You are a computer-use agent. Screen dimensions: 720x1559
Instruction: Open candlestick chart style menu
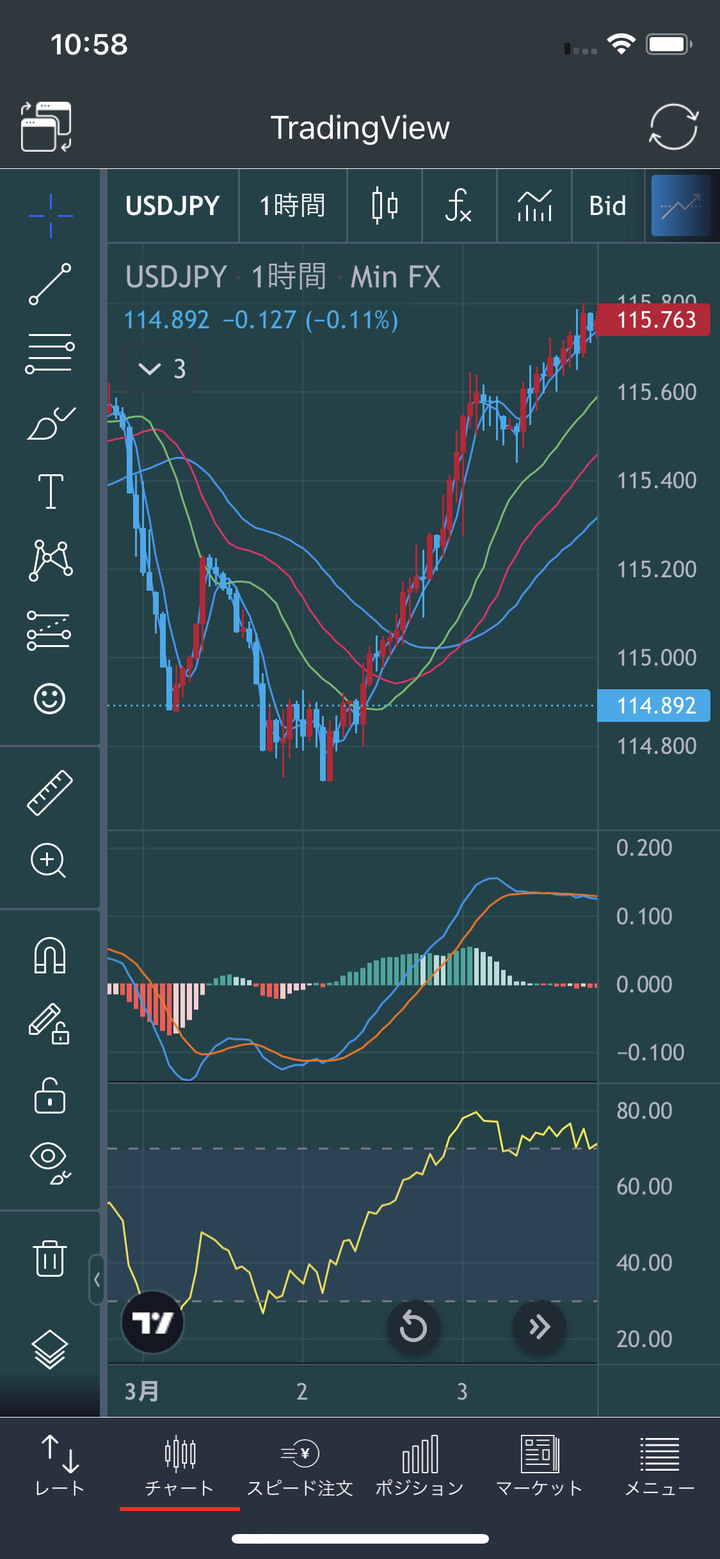(x=384, y=206)
